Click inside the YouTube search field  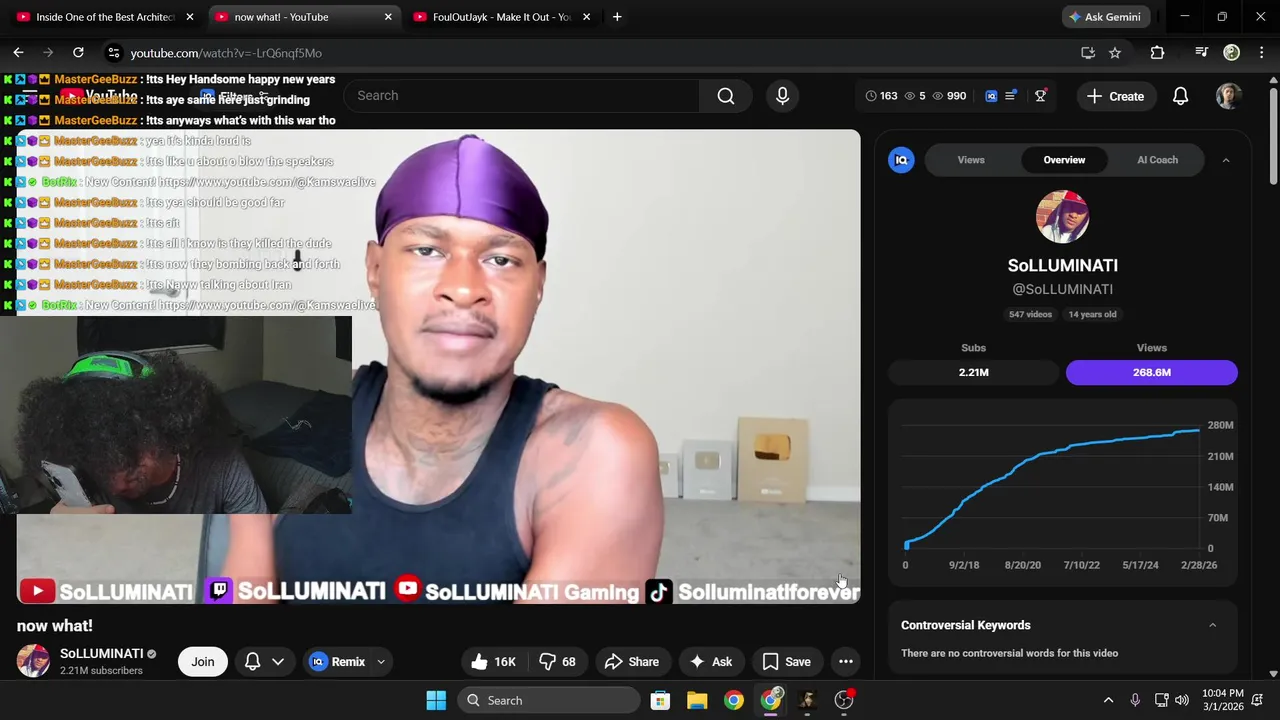[520, 96]
